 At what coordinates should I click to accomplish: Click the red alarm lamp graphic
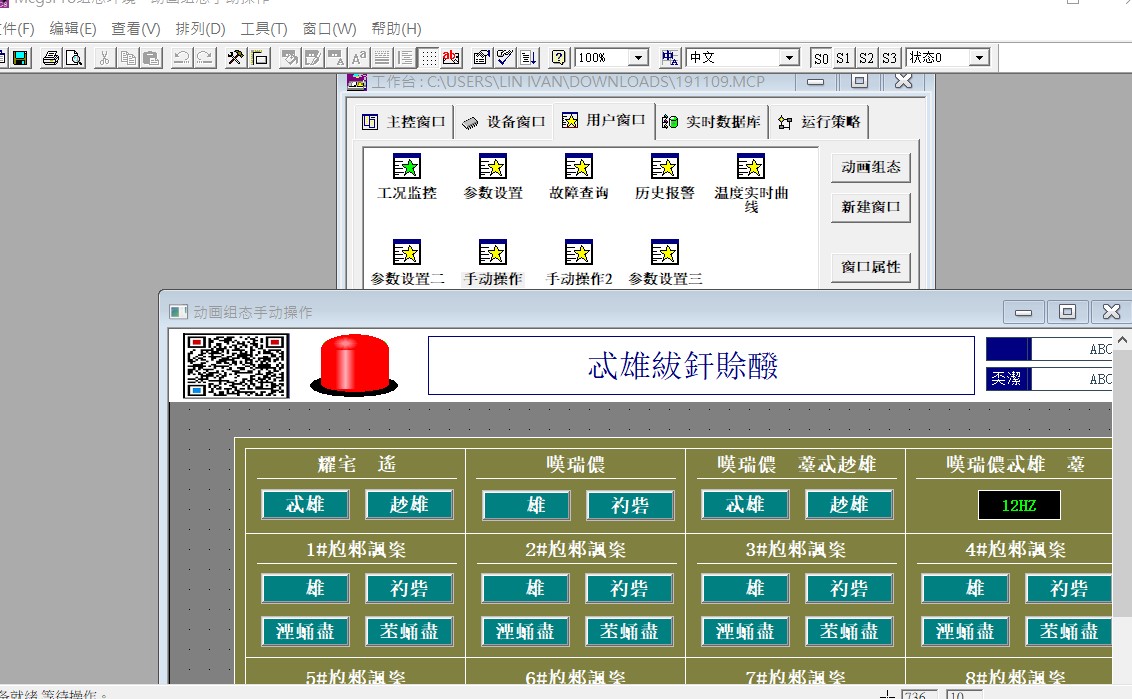point(354,364)
